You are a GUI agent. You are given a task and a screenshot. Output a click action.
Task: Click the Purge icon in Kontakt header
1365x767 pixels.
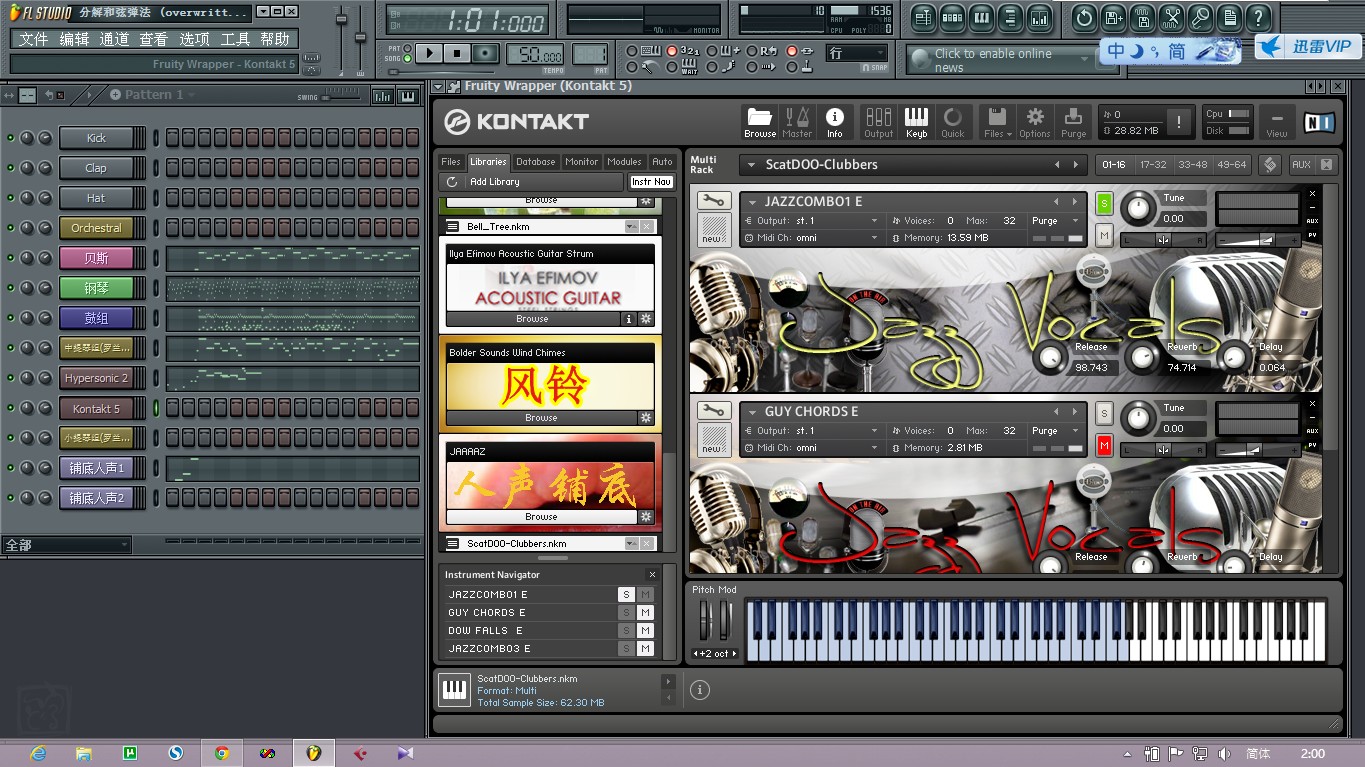pos(1073,121)
